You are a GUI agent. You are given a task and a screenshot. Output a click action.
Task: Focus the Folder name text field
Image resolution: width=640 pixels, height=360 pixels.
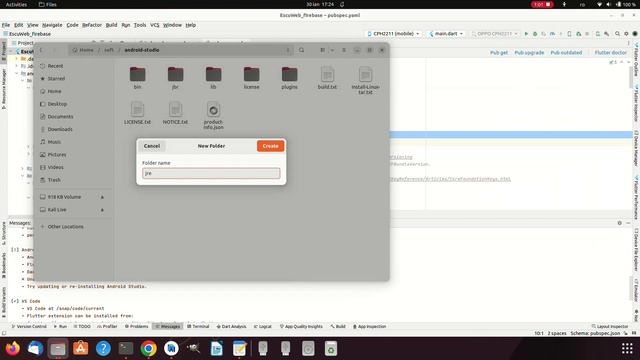coord(211,173)
